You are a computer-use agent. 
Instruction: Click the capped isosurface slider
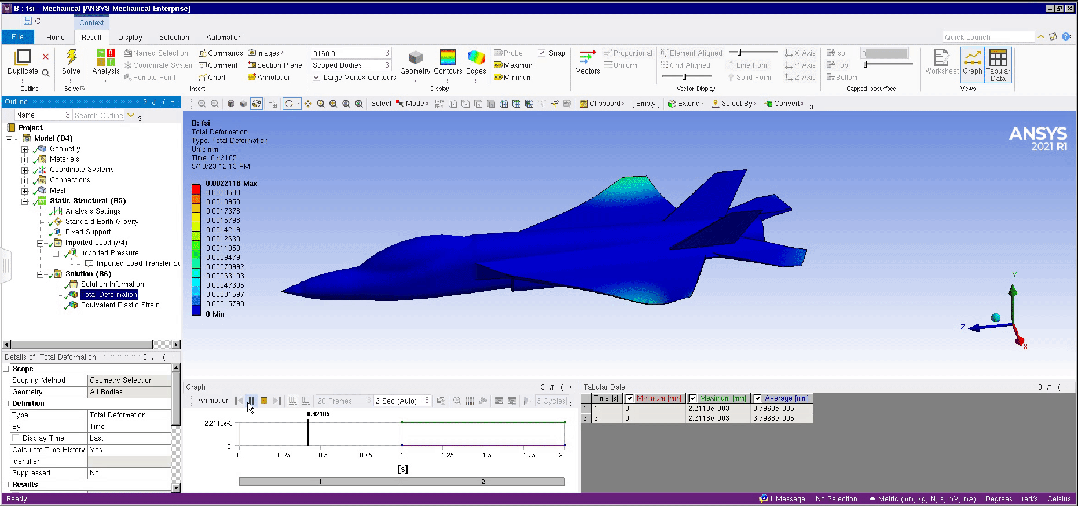point(888,65)
